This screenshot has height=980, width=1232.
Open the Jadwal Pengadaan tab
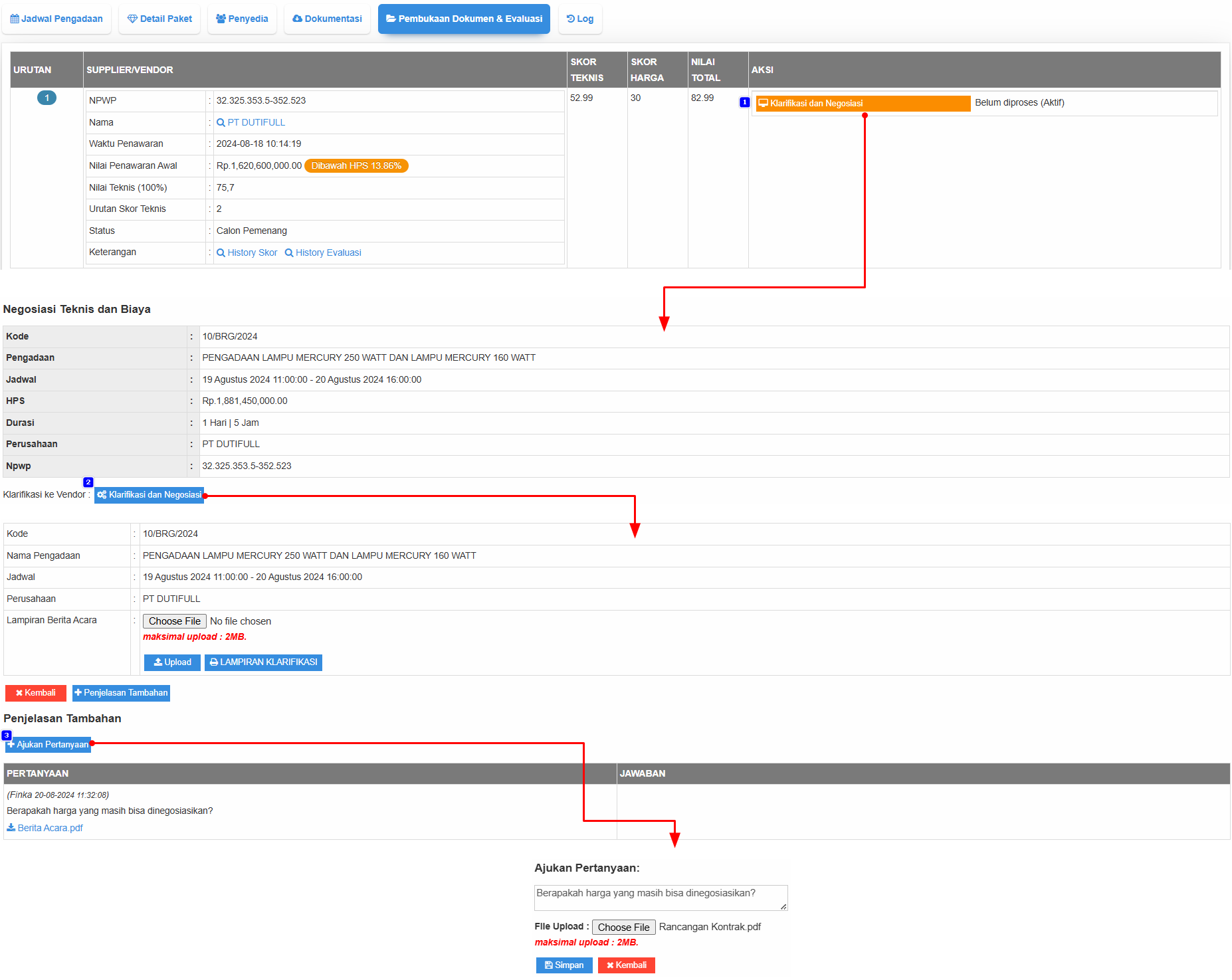56,19
